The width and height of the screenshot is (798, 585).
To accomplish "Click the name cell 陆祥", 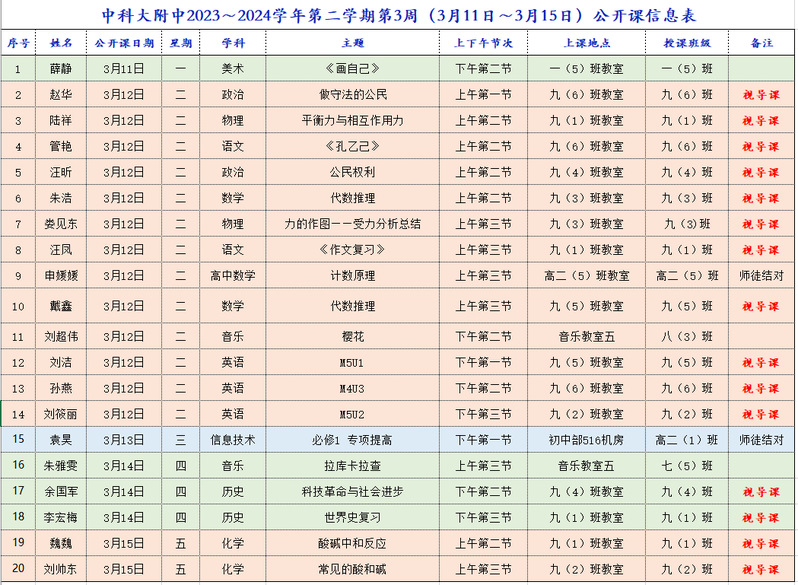I will pos(61,121).
